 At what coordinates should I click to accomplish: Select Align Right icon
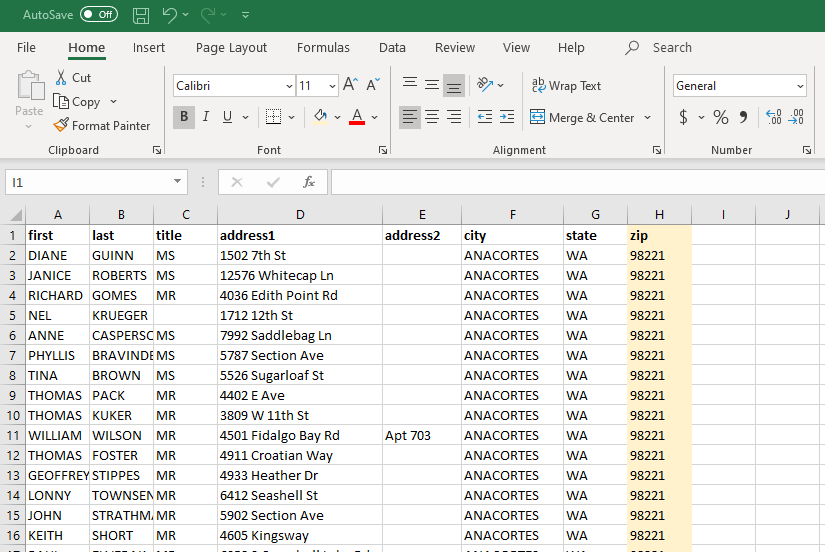click(x=454, y=117)
